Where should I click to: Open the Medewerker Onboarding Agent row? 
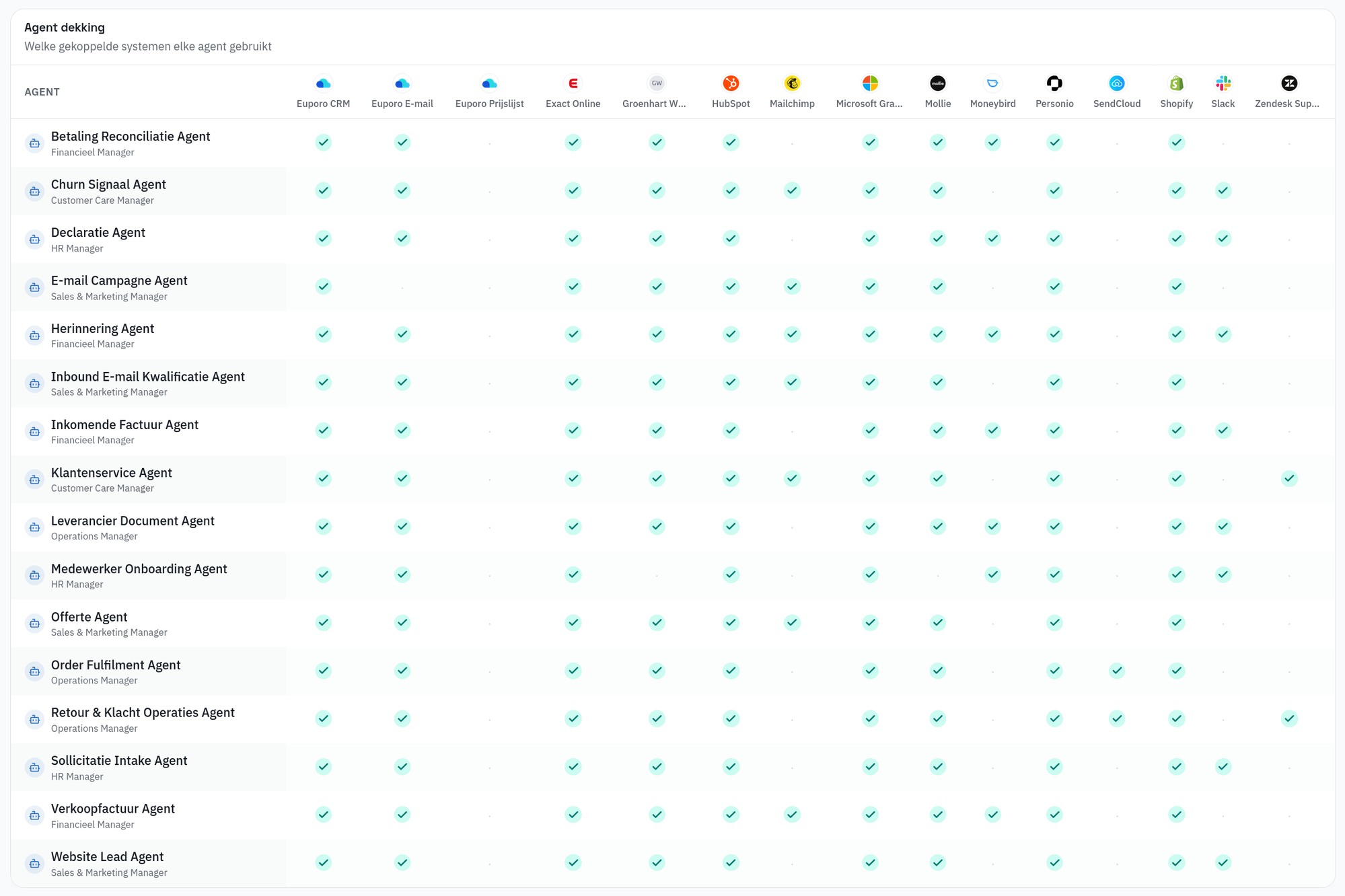click(672, 575)
